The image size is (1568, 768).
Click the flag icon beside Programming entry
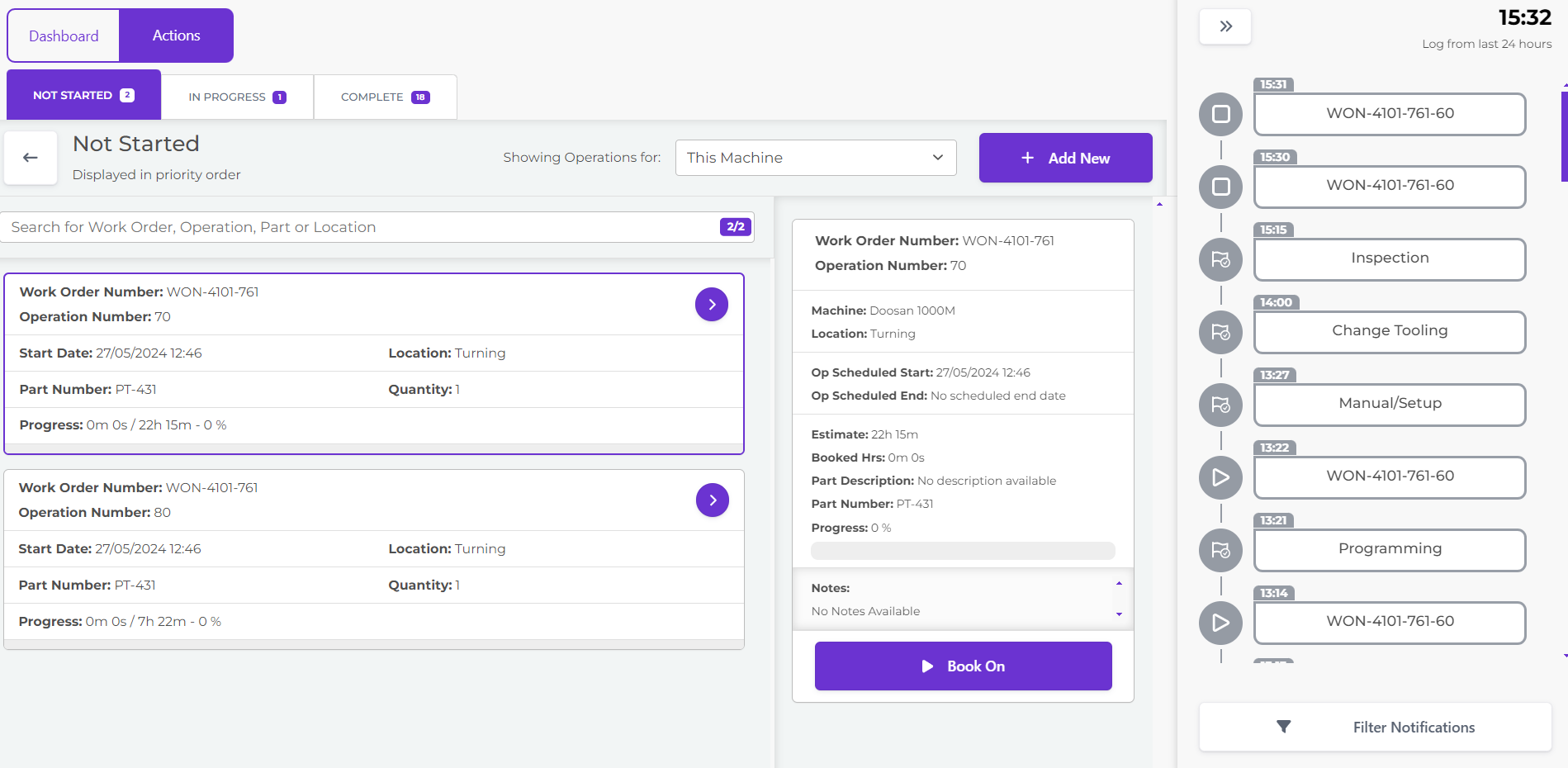point(1220,550)
